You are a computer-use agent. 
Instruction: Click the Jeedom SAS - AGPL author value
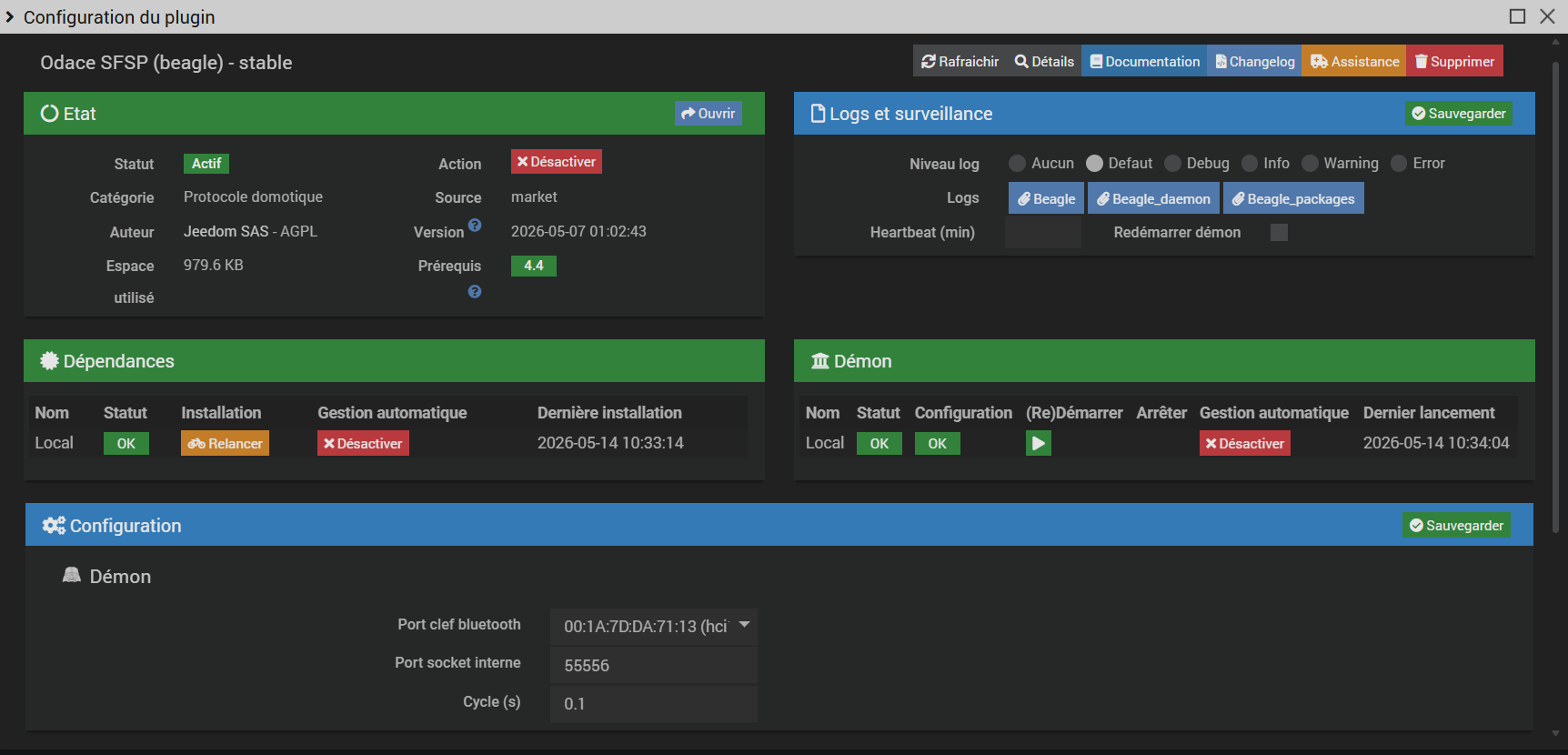[x=250, y=231]
